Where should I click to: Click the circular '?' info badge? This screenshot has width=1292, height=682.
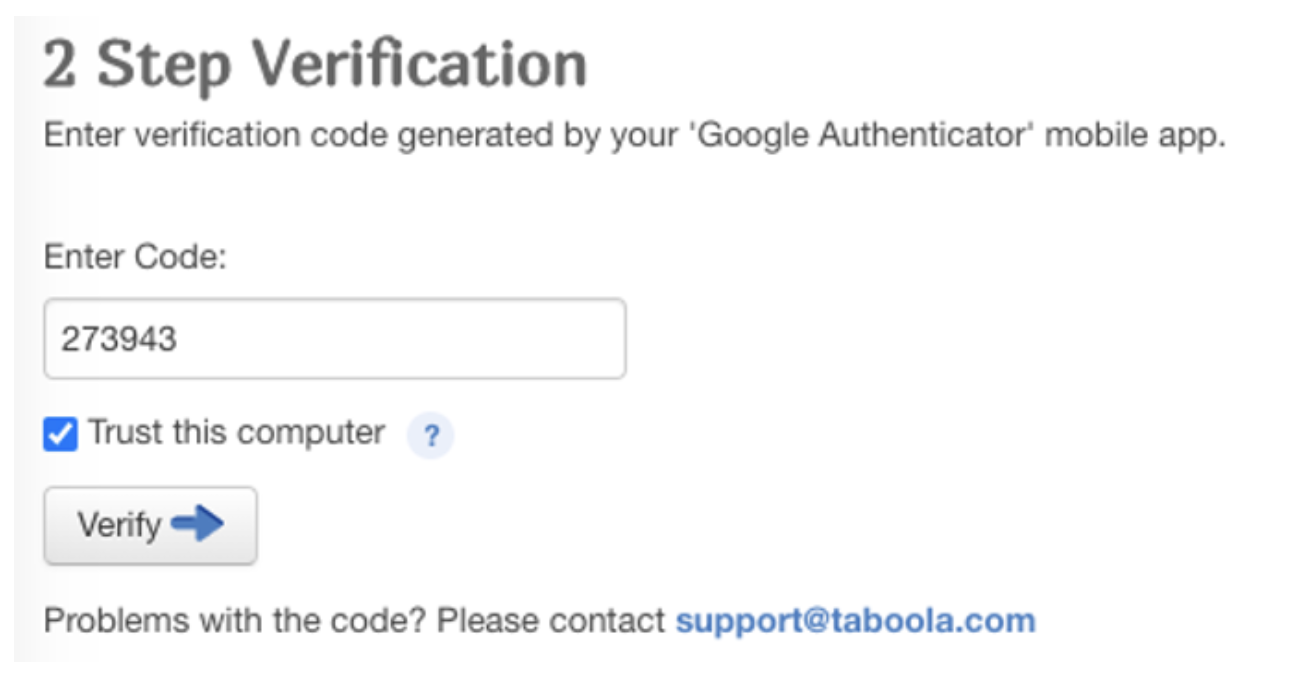point(430,436)
